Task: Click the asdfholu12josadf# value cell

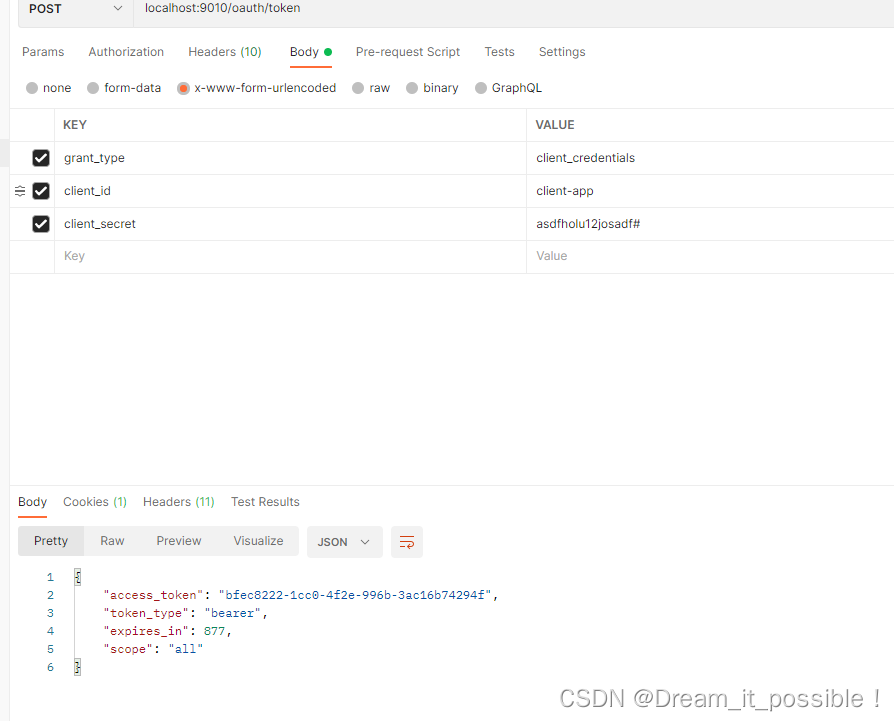Action: pos(710,224)
